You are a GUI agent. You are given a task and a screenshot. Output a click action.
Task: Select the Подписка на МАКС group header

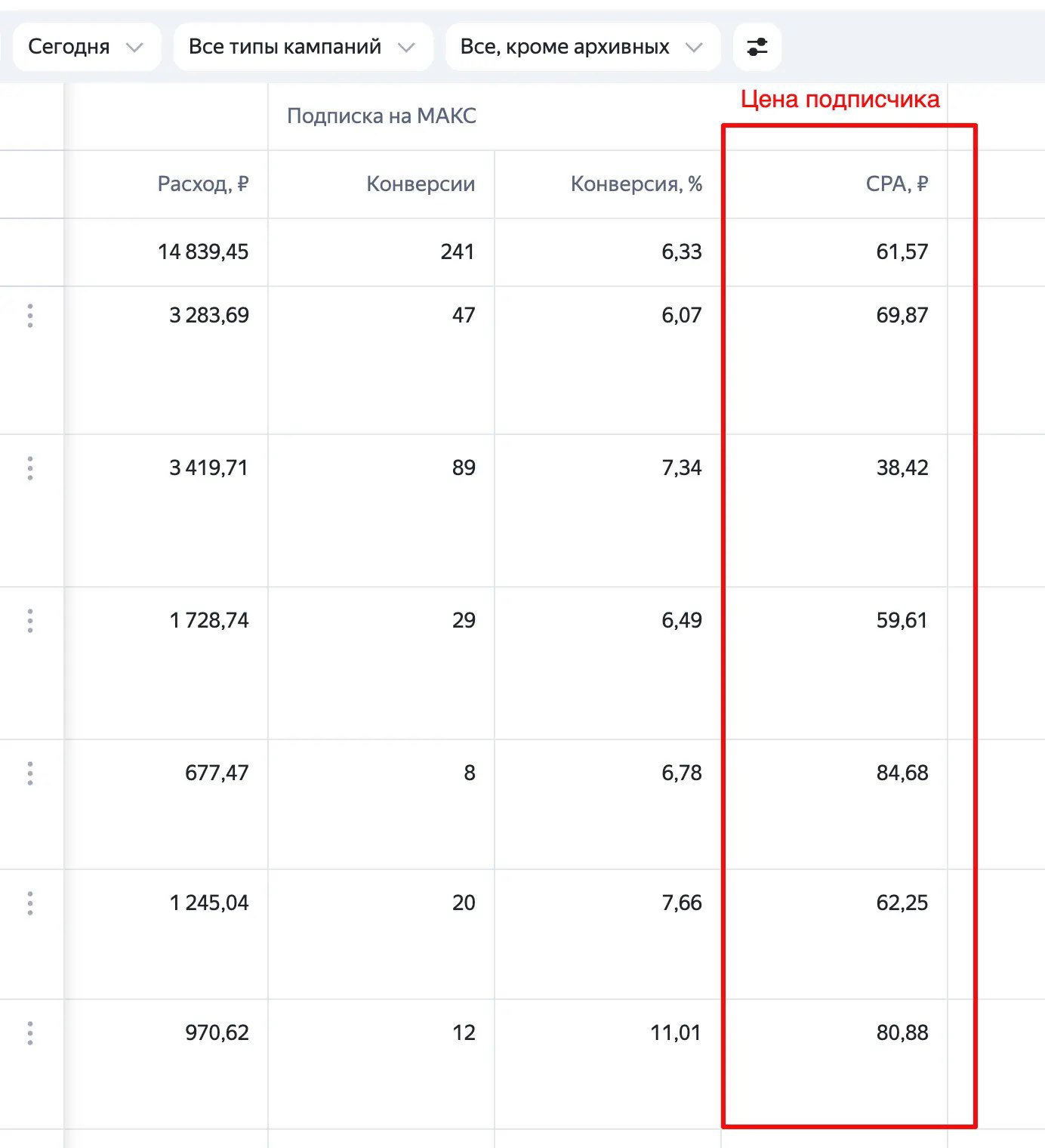coord(381,116)
